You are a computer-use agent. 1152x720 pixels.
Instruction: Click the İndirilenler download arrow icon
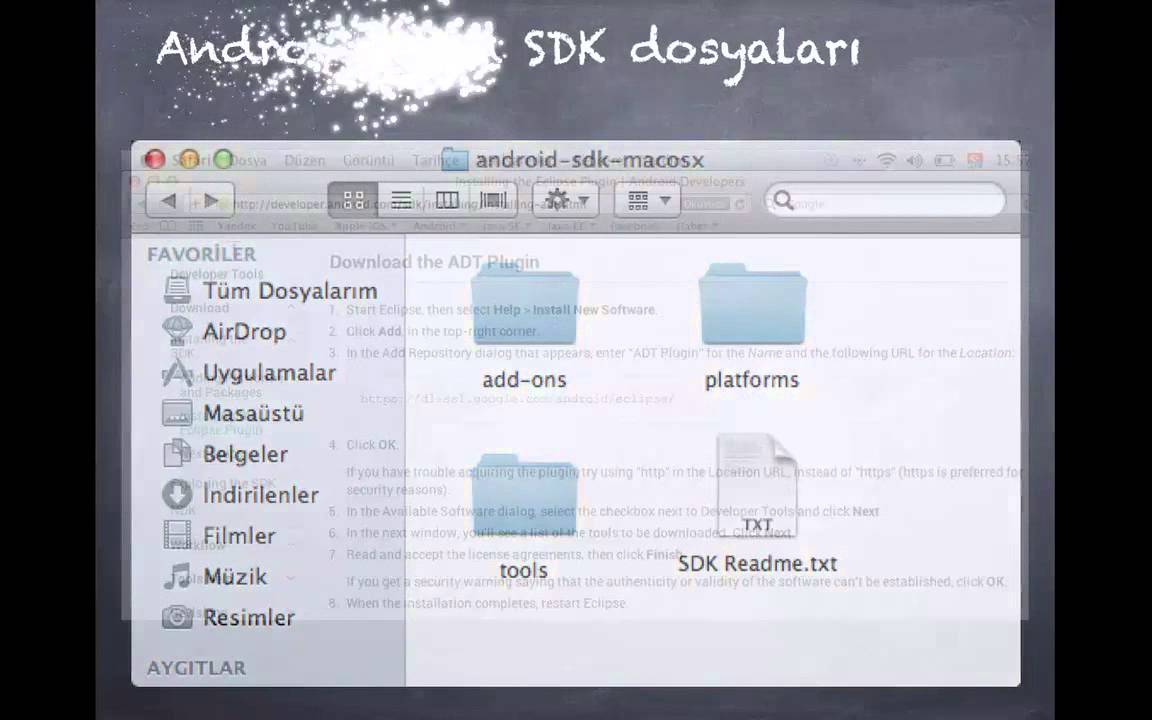point(177,494)
